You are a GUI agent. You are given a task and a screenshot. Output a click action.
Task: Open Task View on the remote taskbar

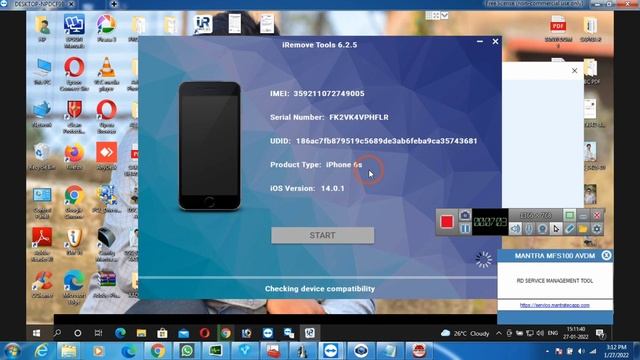click(98, 333)
